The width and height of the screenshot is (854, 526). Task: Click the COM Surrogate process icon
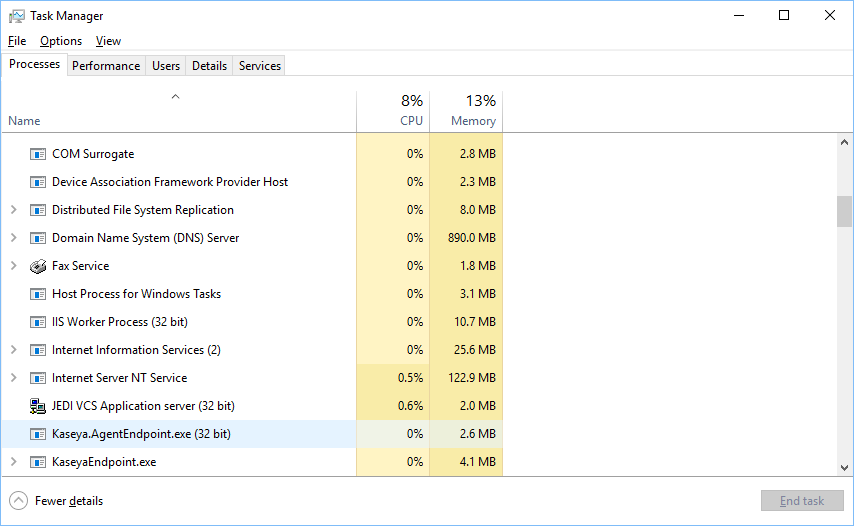pyautogui.click(x=38, y=154)
